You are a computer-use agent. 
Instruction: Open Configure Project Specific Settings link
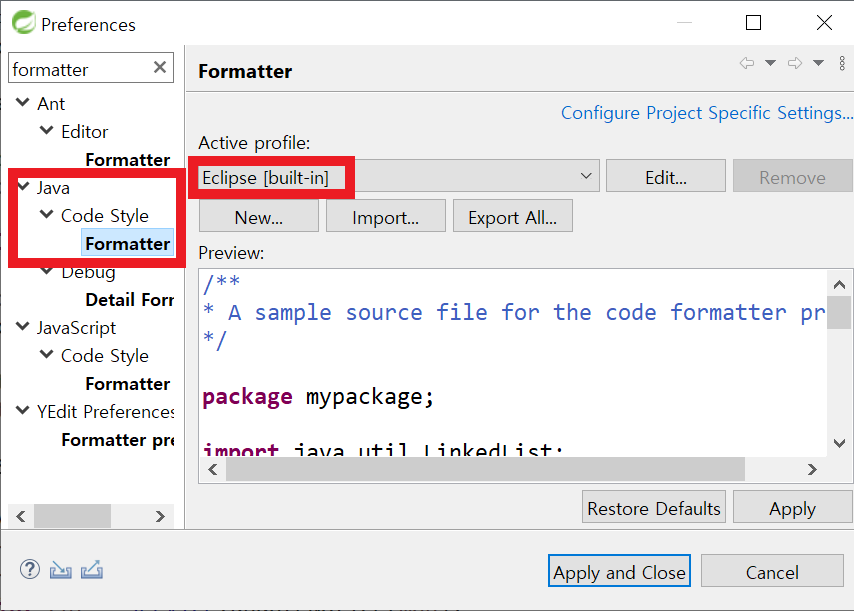pyautogui.click(x=707, y=113)
